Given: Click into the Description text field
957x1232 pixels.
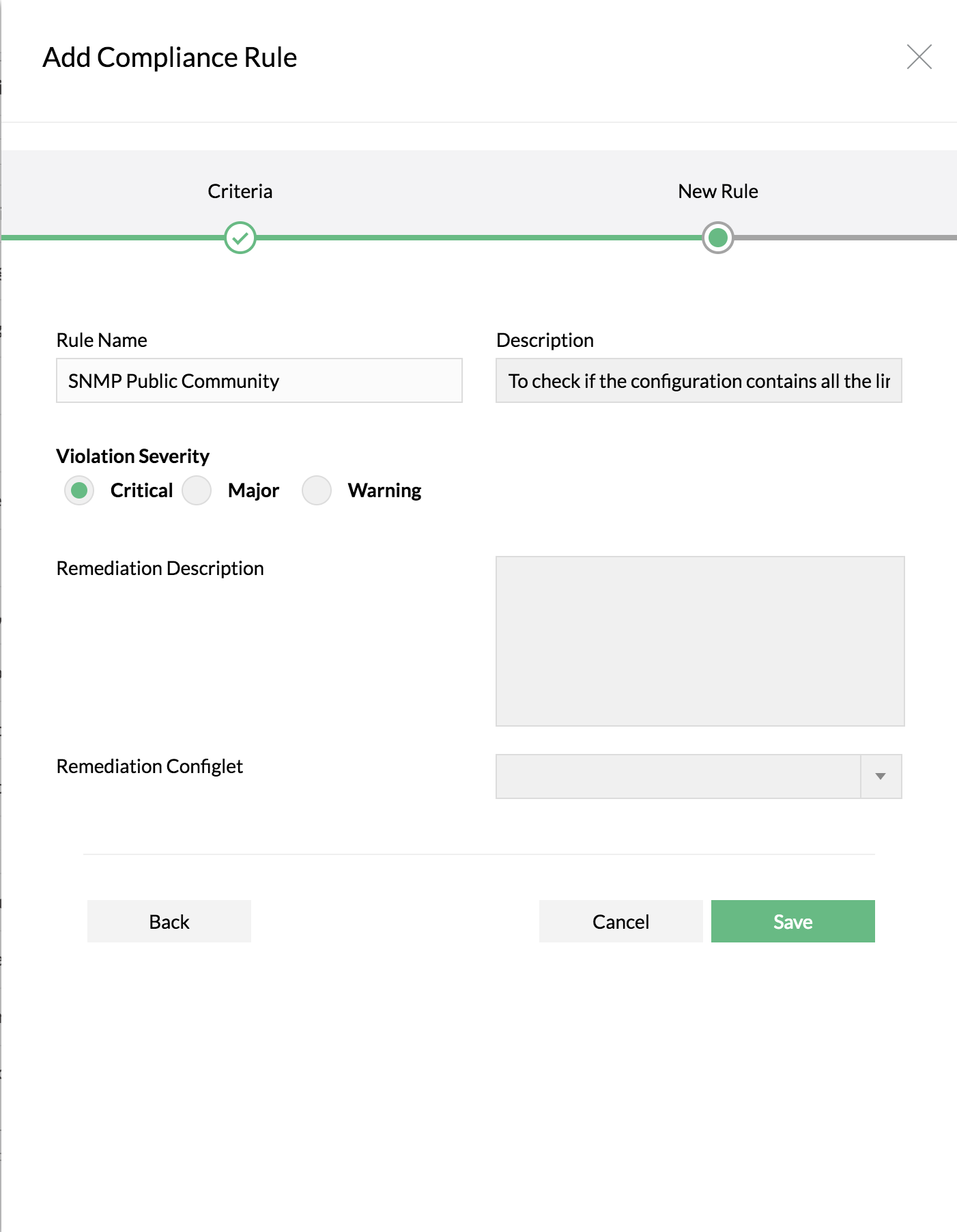Looking at the screenshot, I should tap(698, 380).
